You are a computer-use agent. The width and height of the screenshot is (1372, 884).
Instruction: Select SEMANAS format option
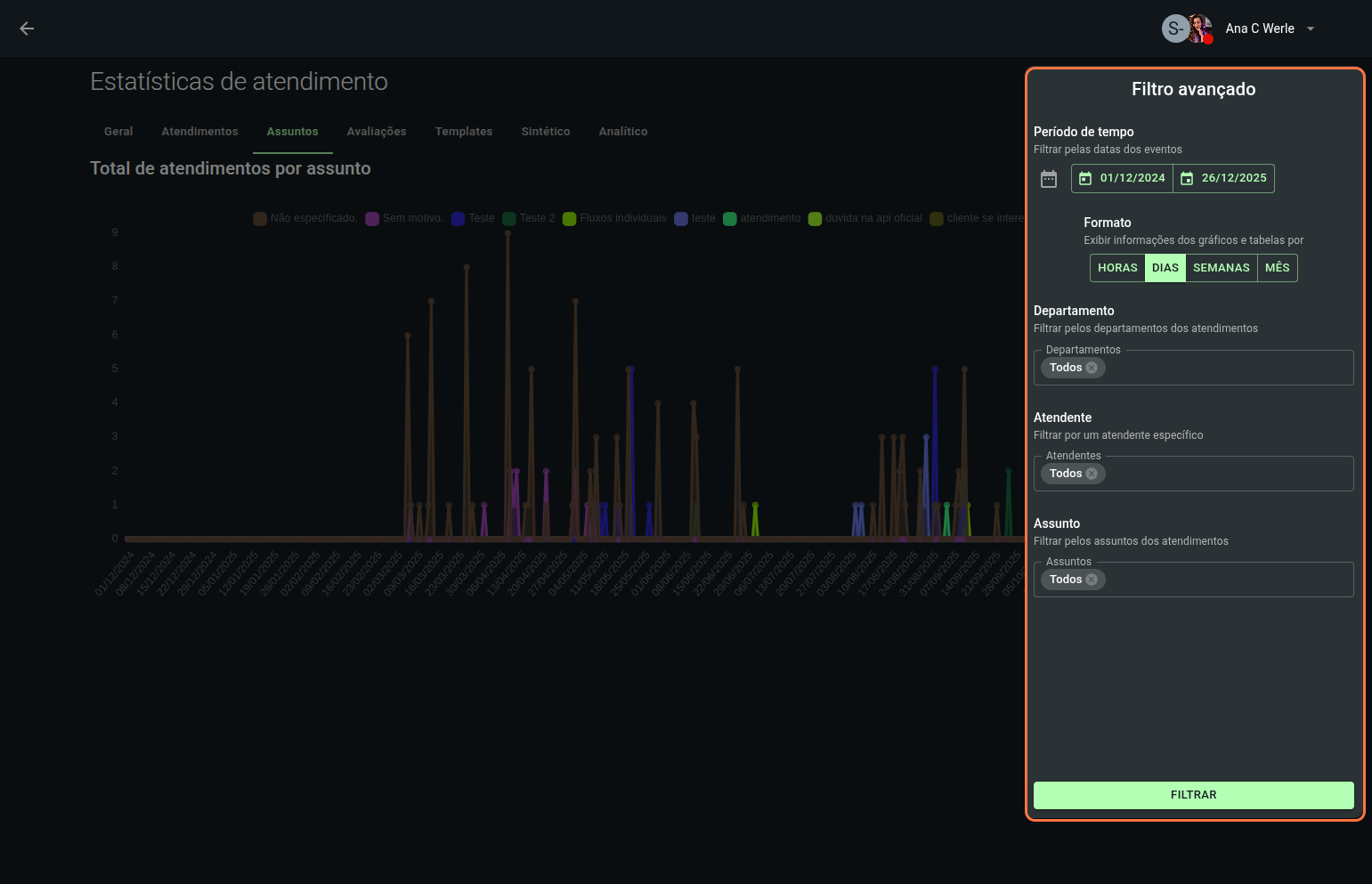1221,268
